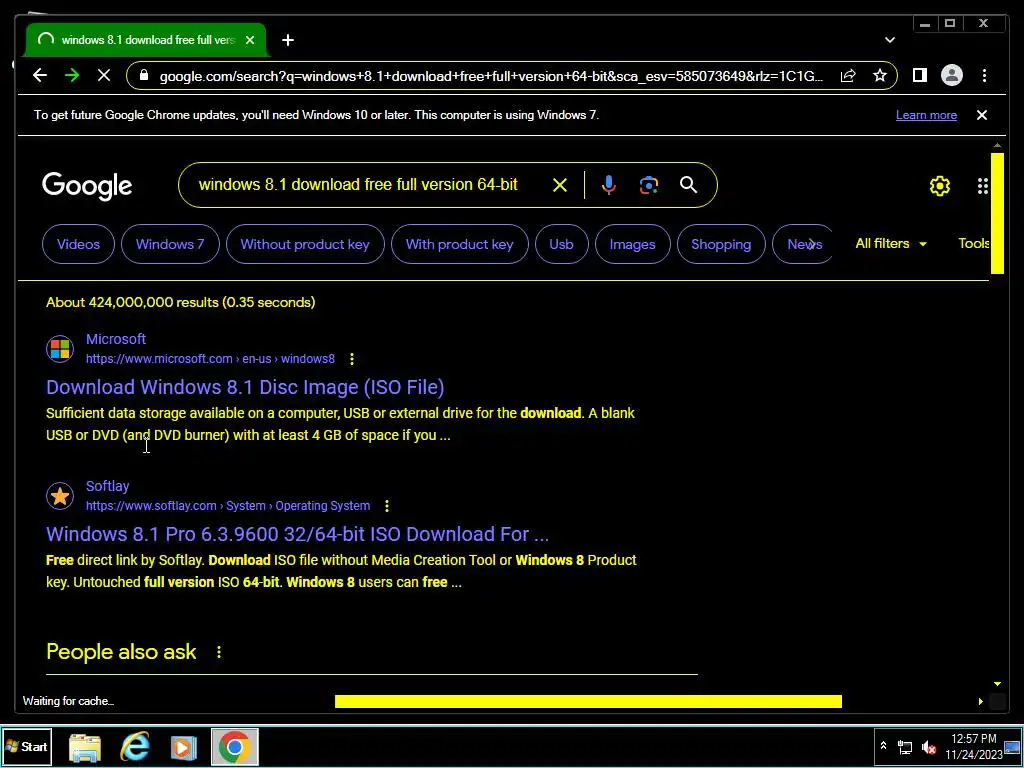The image size is (1024, 768).
Task: Open more options for the Microsoft result
Action: [x=352, y=359]
